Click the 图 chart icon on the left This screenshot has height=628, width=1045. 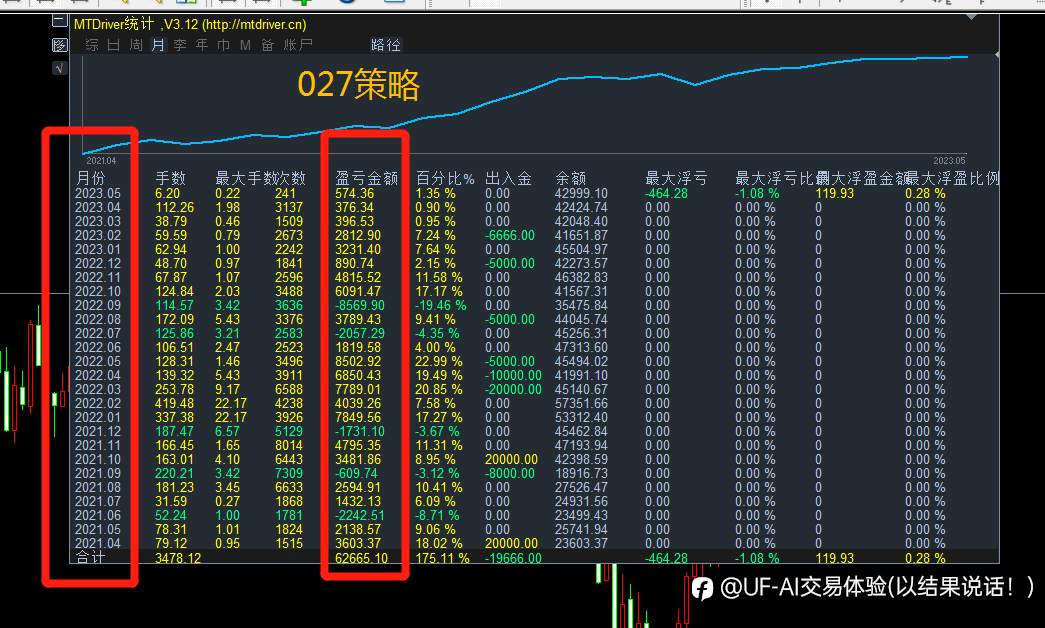click(x=59, y=45)
